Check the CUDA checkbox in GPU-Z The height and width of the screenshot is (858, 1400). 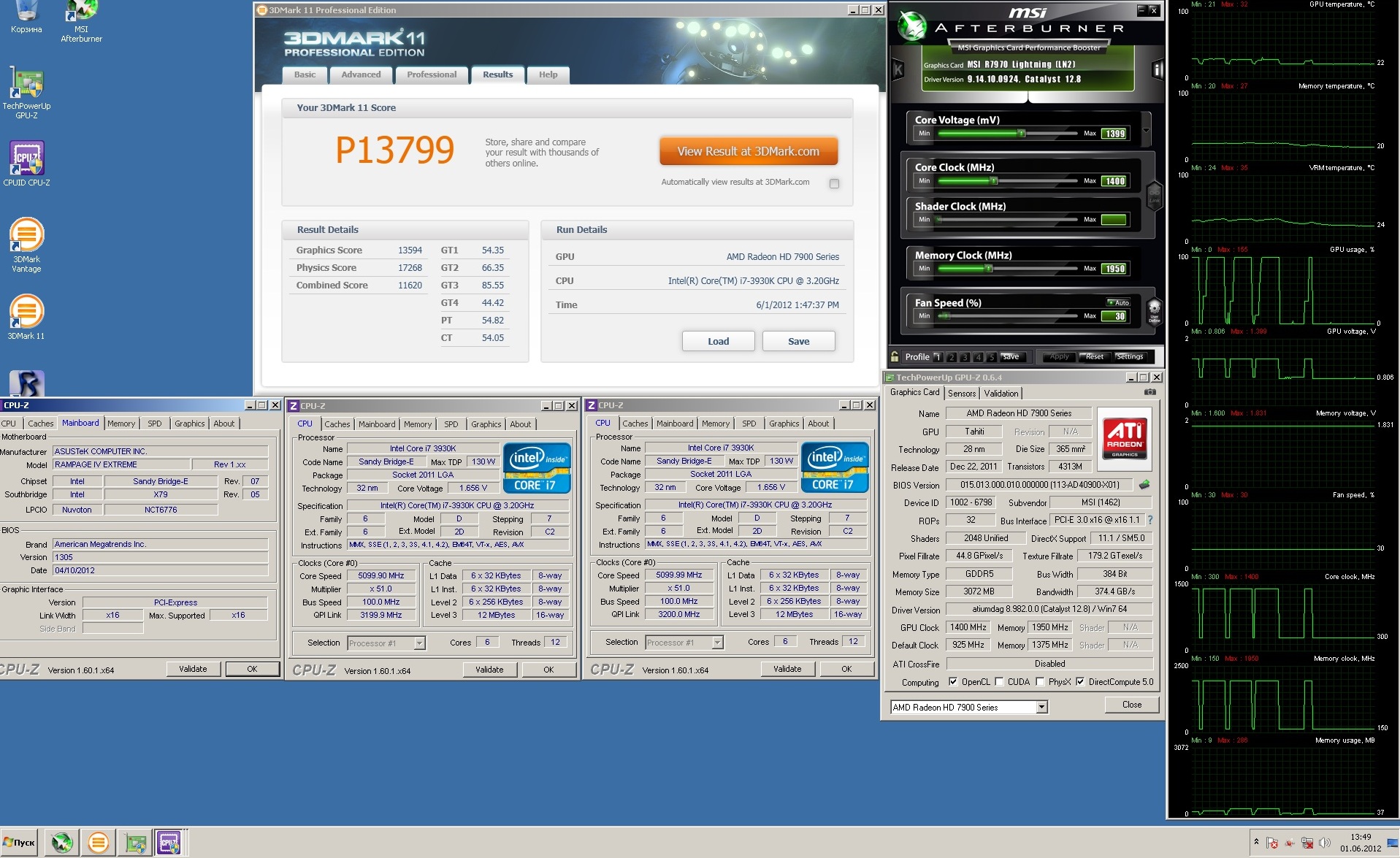[x=999, y=681]
